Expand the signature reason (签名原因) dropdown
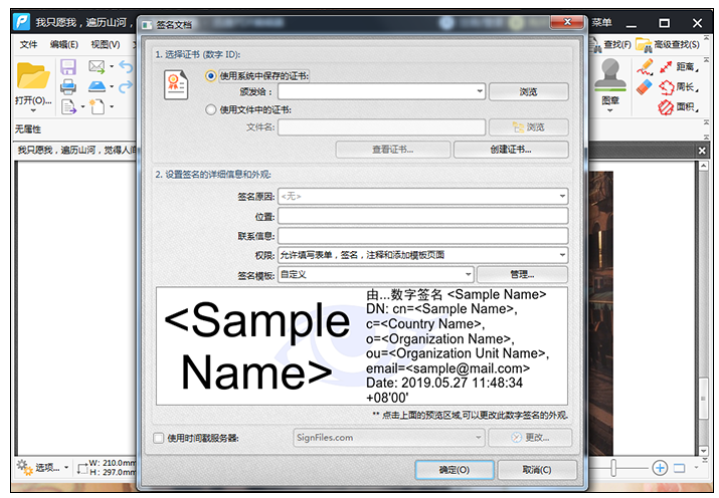The width and height of the screenshot is (719, 498). 562,196
